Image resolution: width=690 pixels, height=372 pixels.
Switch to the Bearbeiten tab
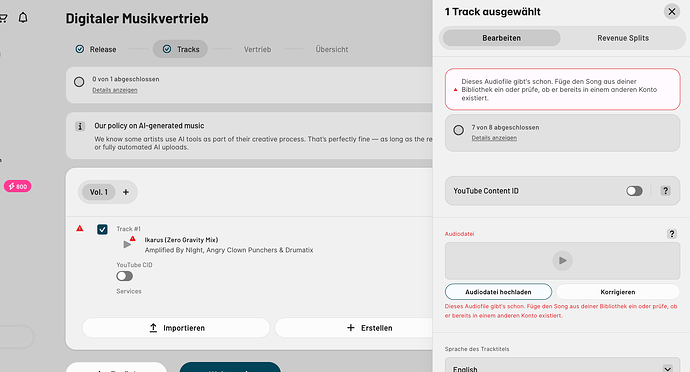pos(501,38)
